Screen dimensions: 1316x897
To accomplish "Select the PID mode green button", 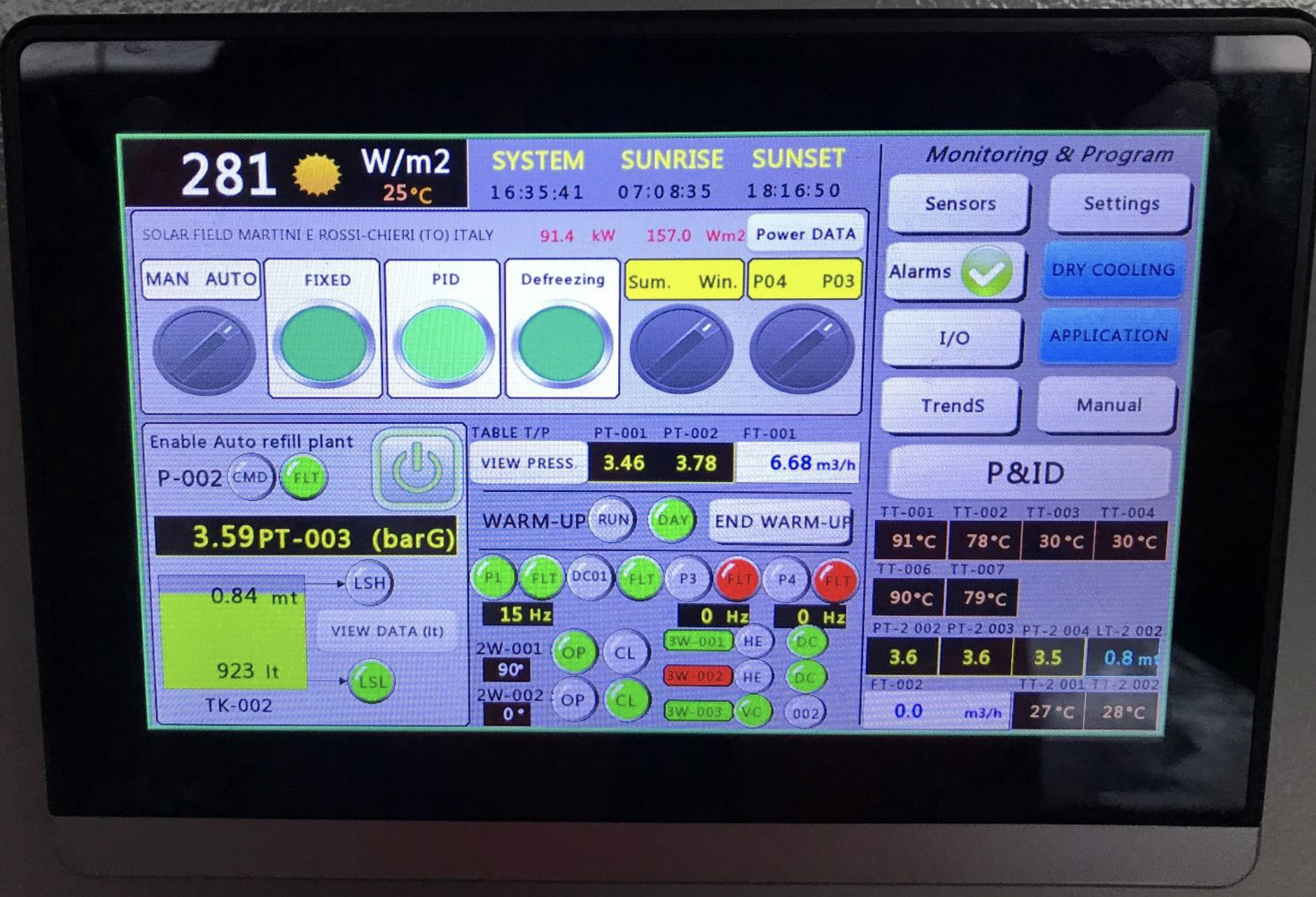I will [444, 344].
